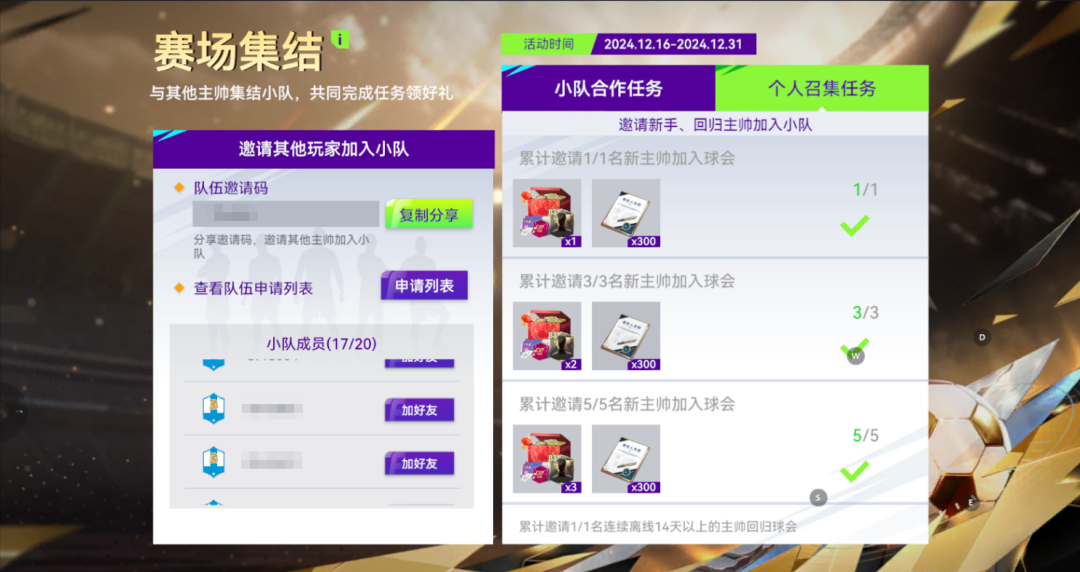Viewport: 1080px width, 572px height.
Task: Click the badge avatar of second listed member
Action: (x=214, y=409)
